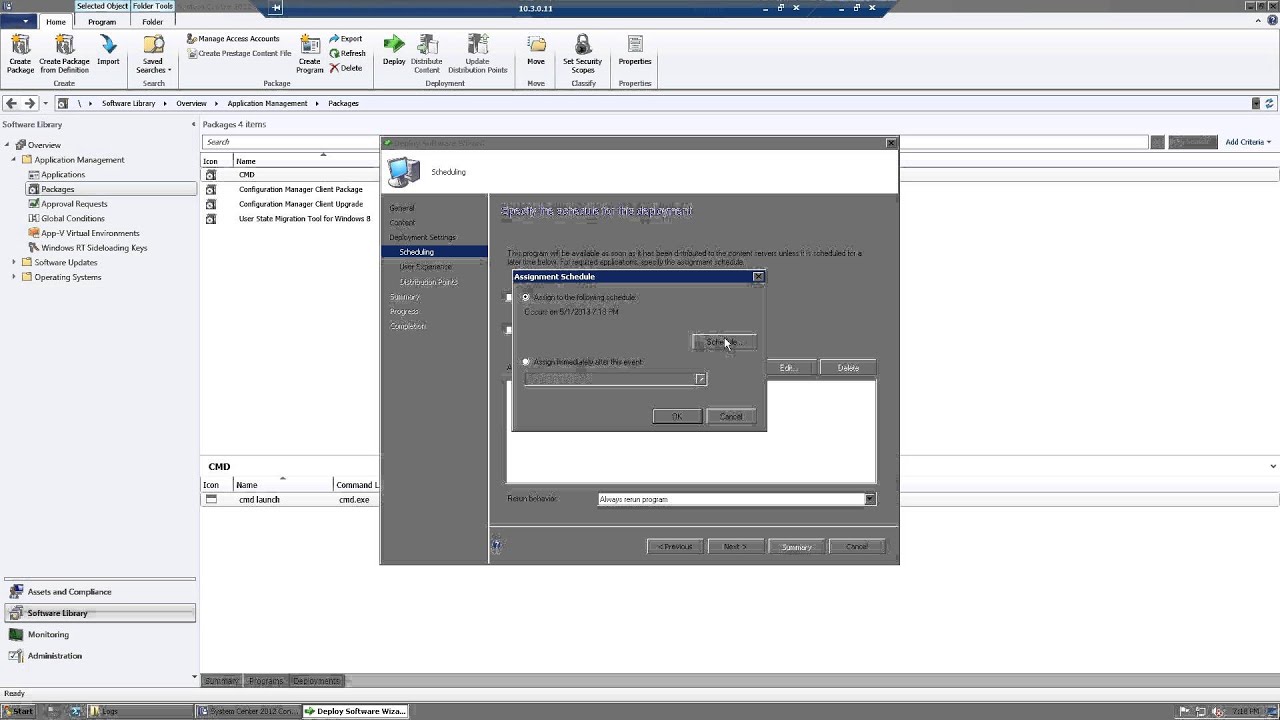Image resolution: width=1280 pixels, height=720 pixels.
Task: Open the Monitoring workspace
Action: click(100, 634)
